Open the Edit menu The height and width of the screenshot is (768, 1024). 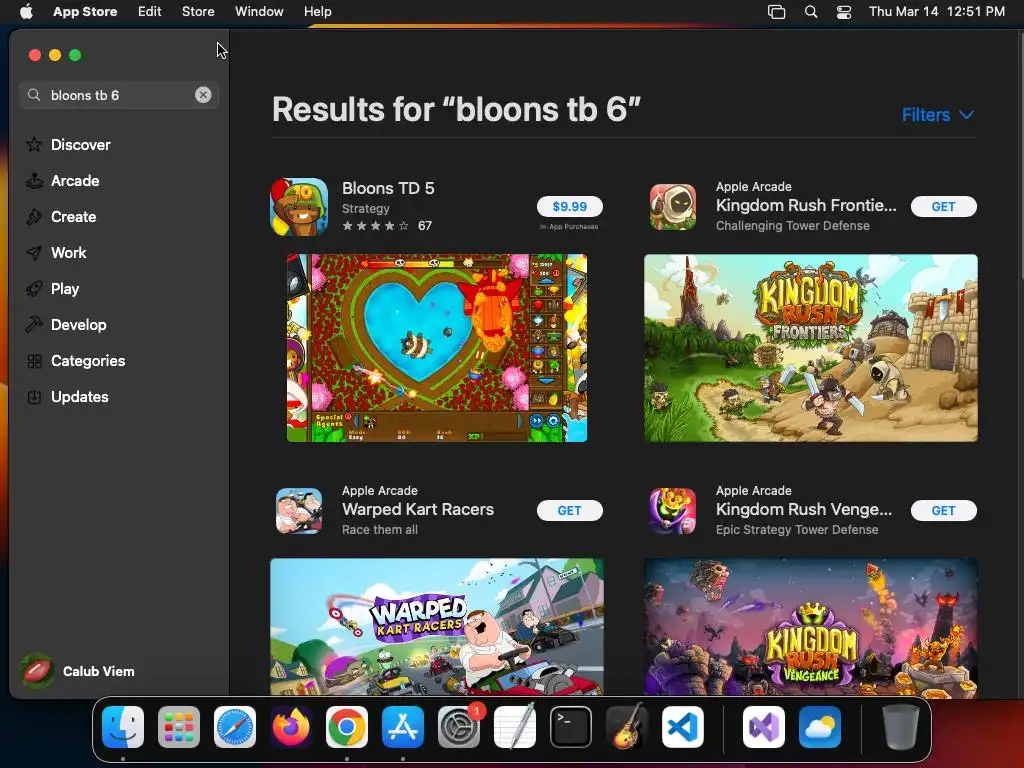[150, 12]
